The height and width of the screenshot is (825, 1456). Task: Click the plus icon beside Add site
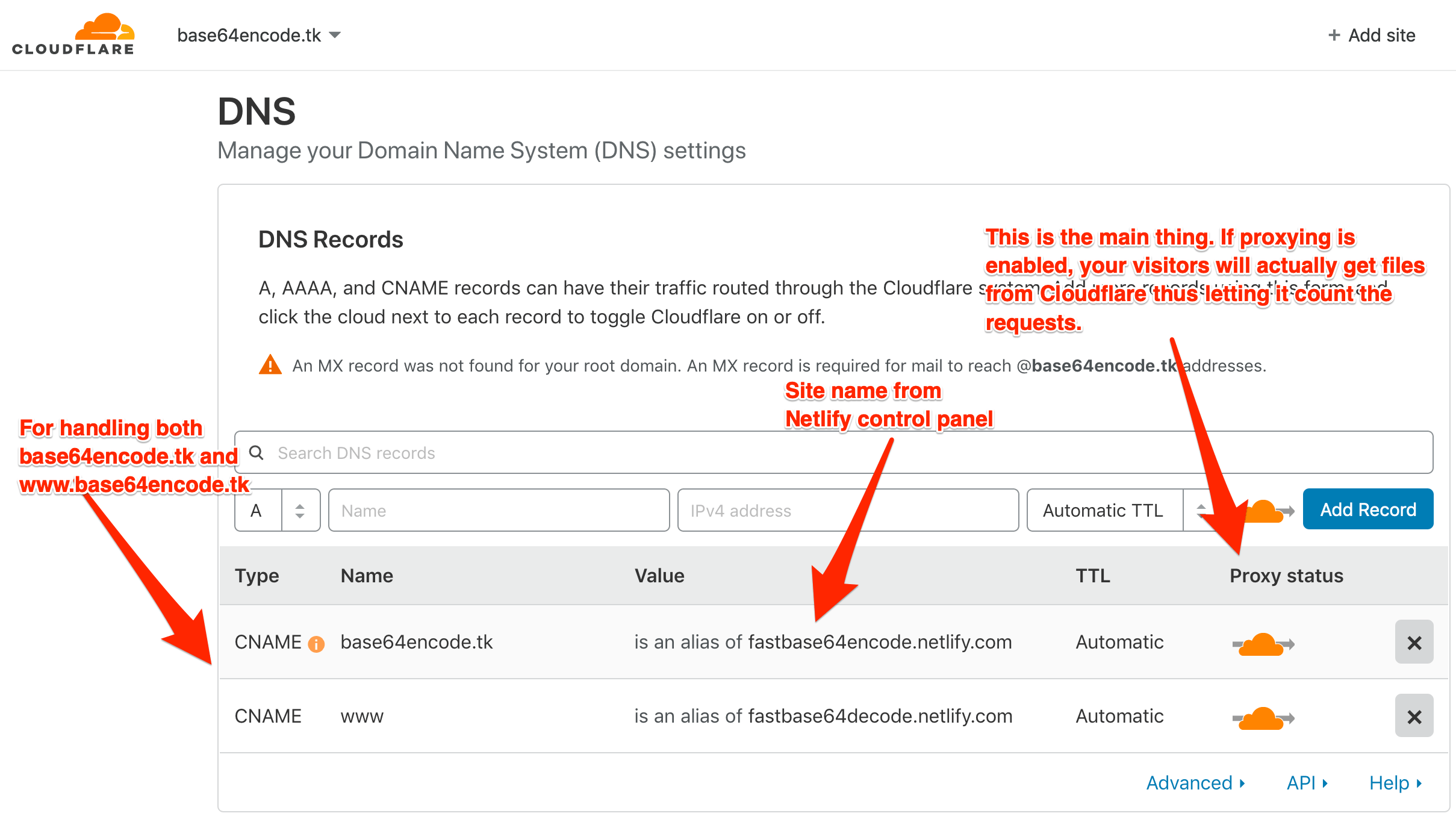pos(1334,35)
